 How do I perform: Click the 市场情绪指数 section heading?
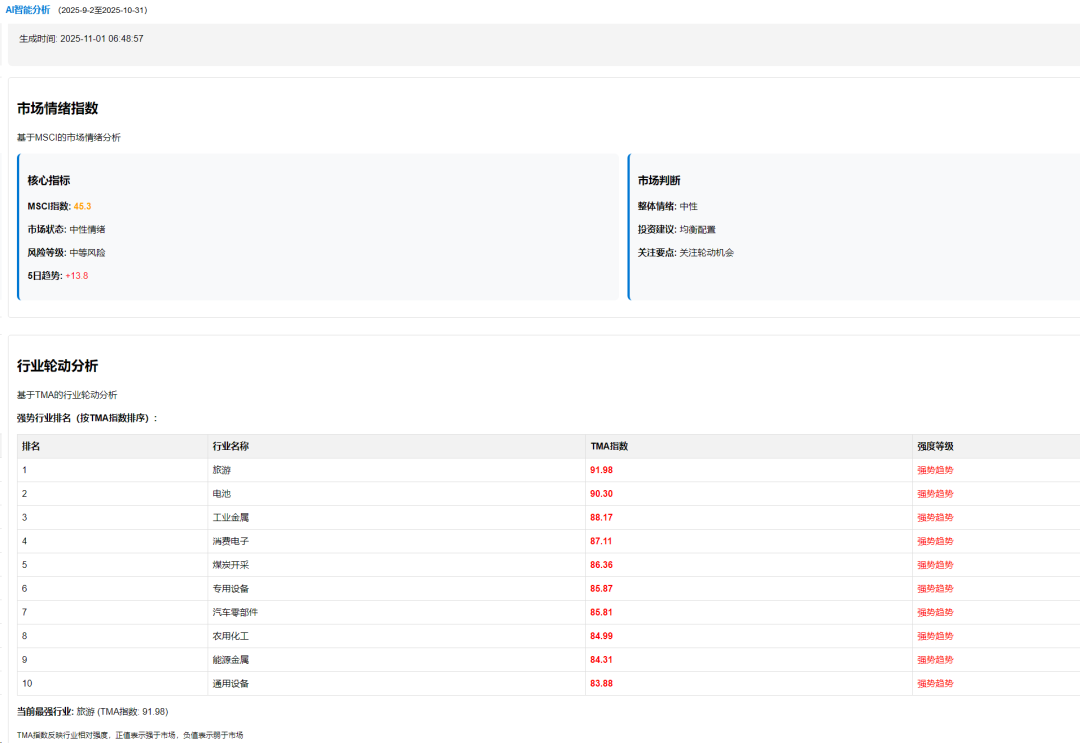click(x=57, y=108)
